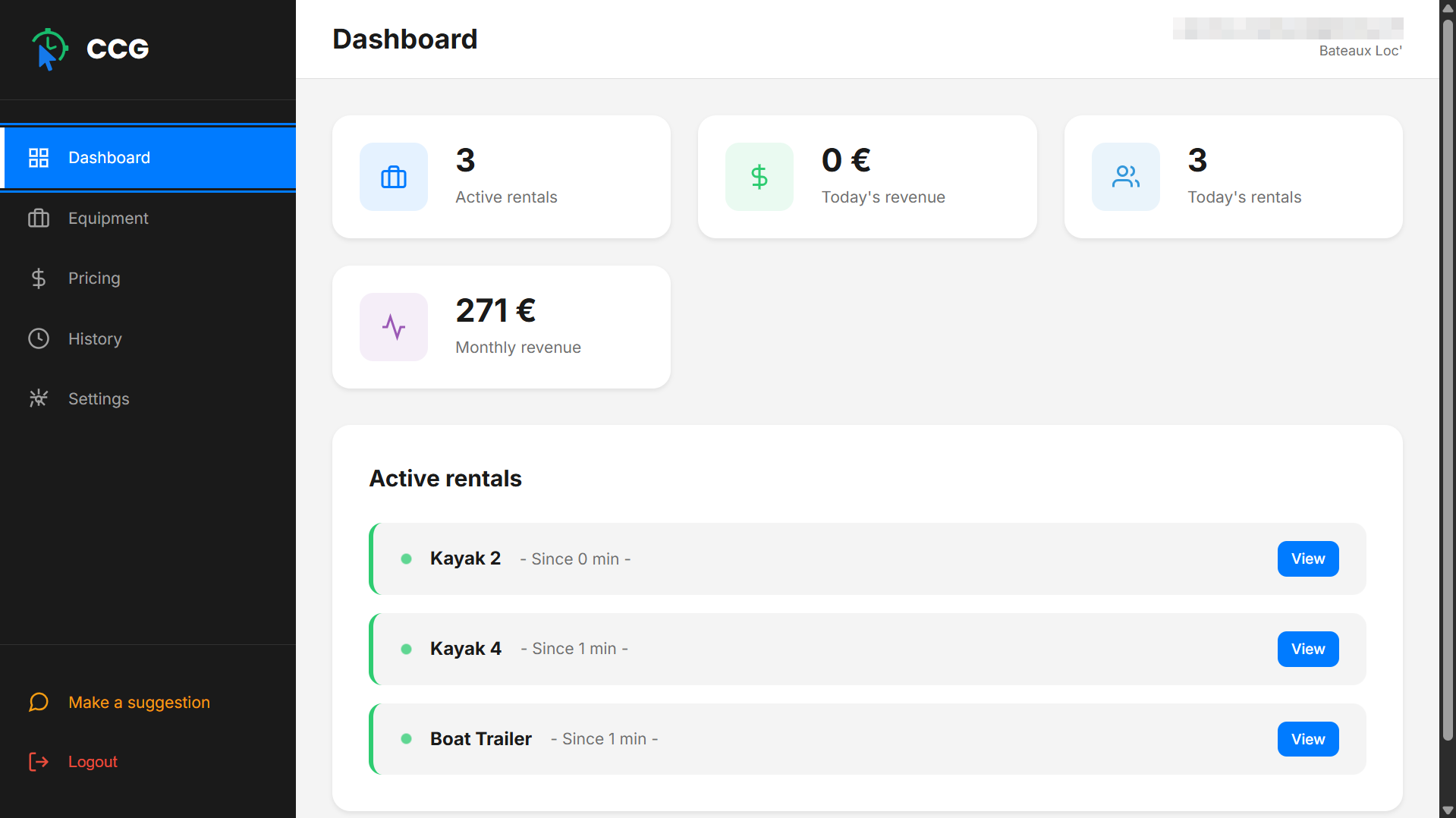Screen dimensions: 1456x818
Task: Go to the Pricing page
Action: (x=148, y=278)
